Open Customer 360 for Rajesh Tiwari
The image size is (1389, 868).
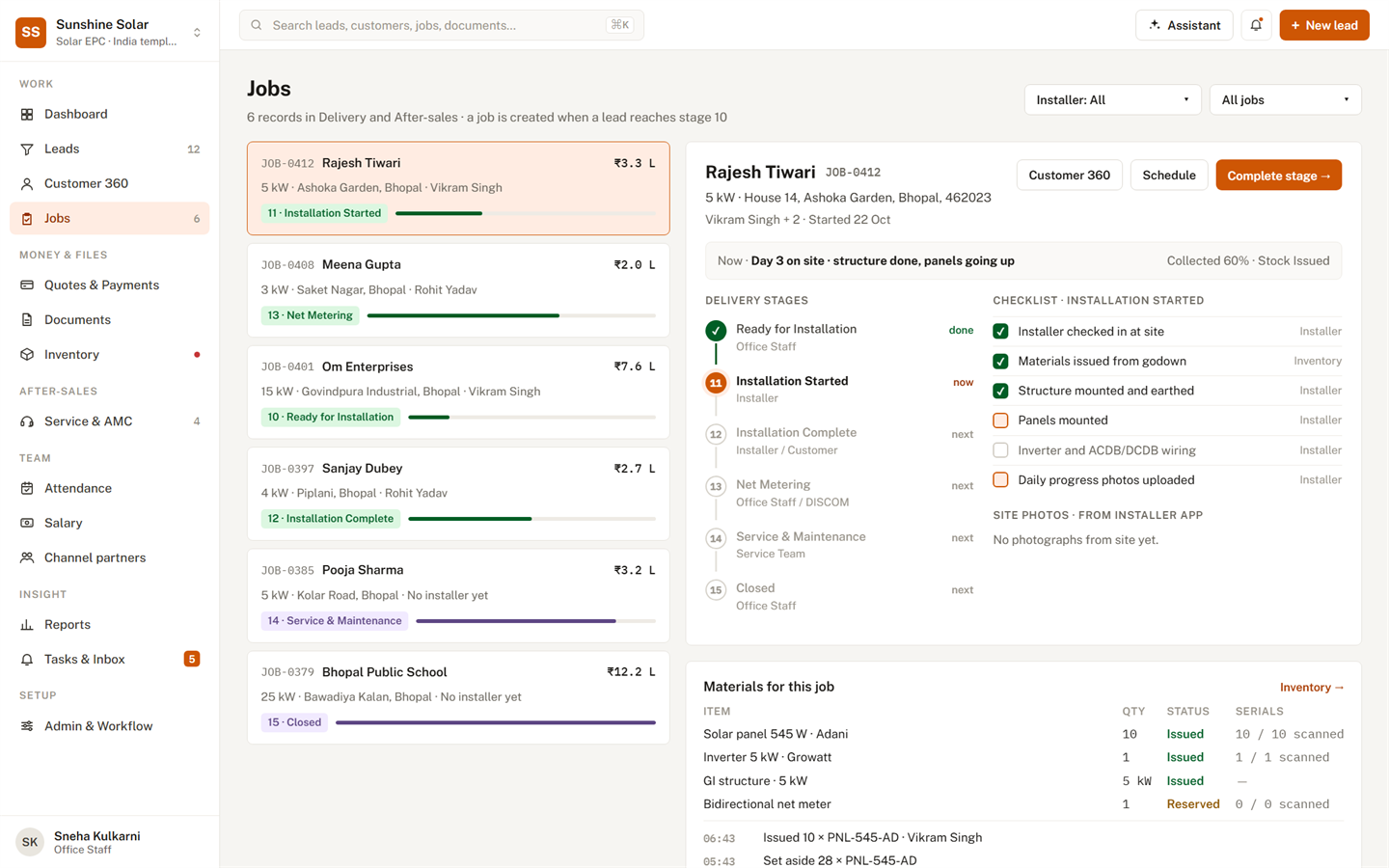(1069, 176)
